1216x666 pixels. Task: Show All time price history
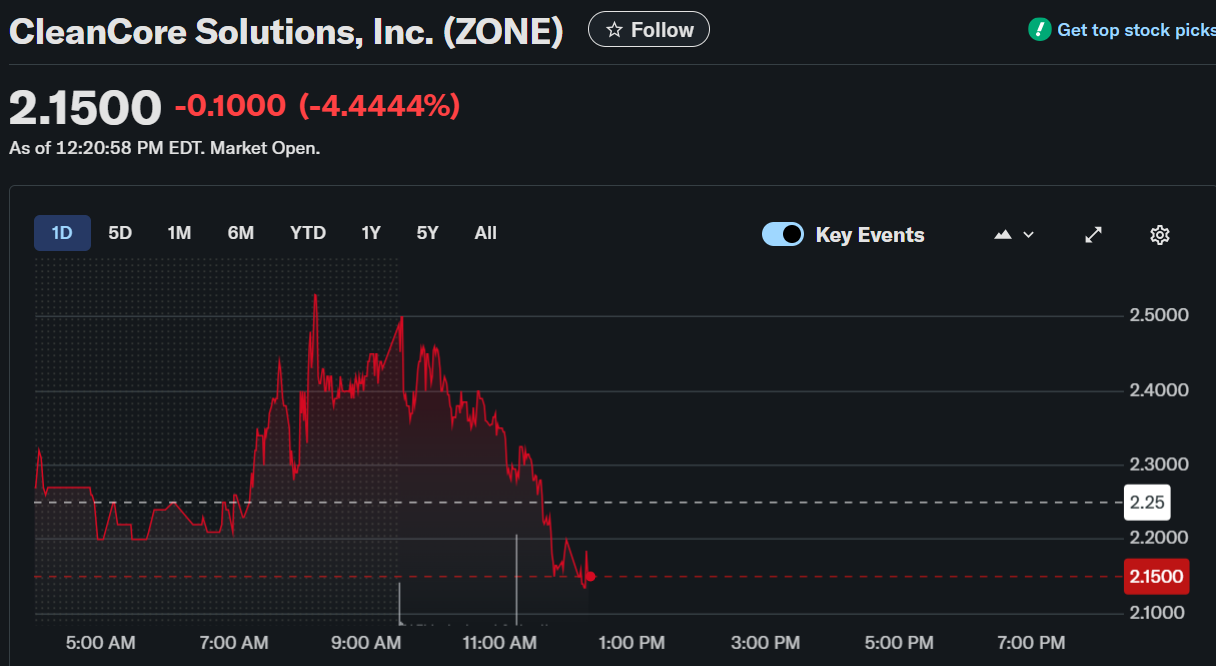click(485, 233)
